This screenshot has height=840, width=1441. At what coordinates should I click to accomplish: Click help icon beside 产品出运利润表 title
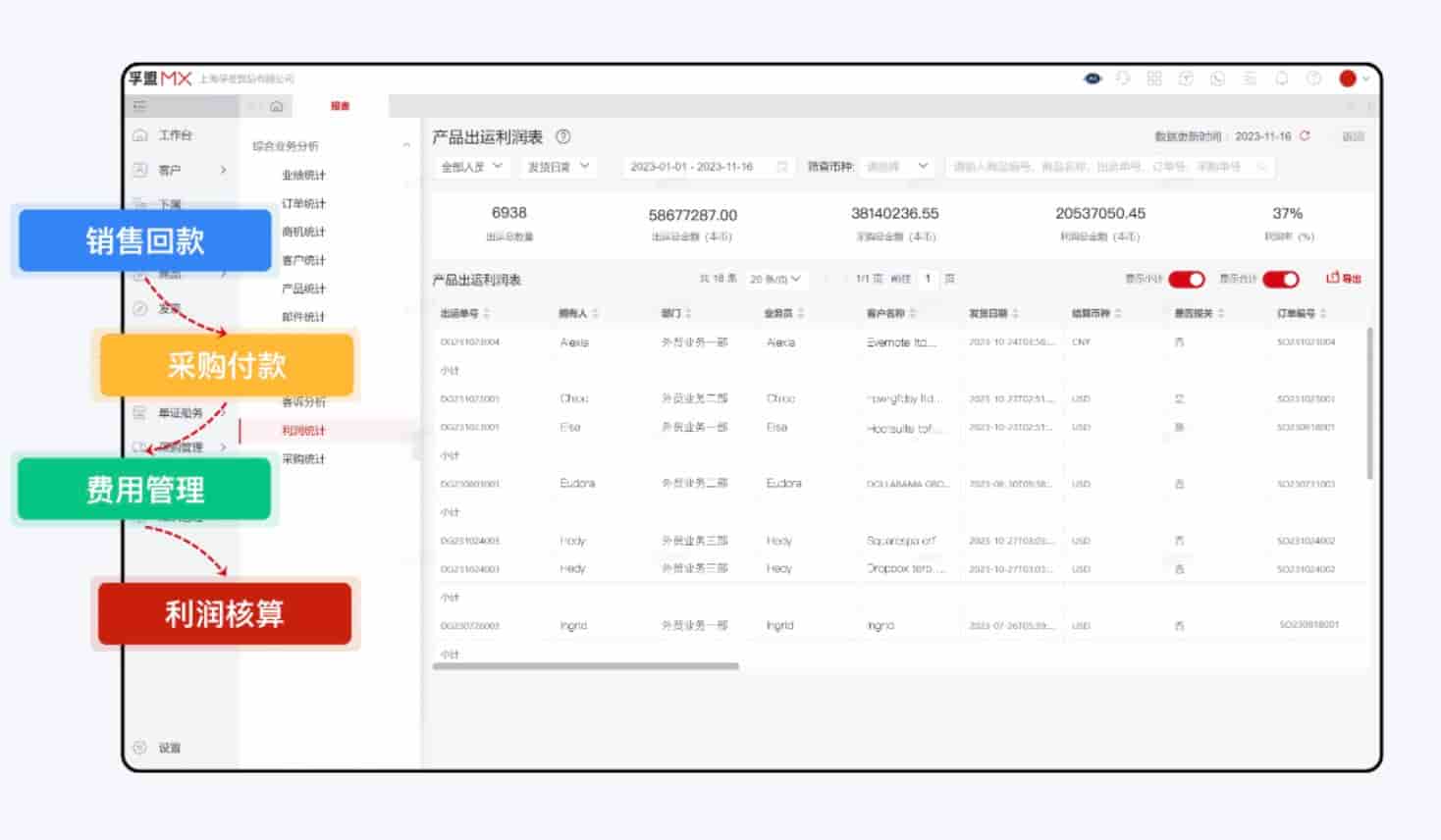(x=562, y=137)
